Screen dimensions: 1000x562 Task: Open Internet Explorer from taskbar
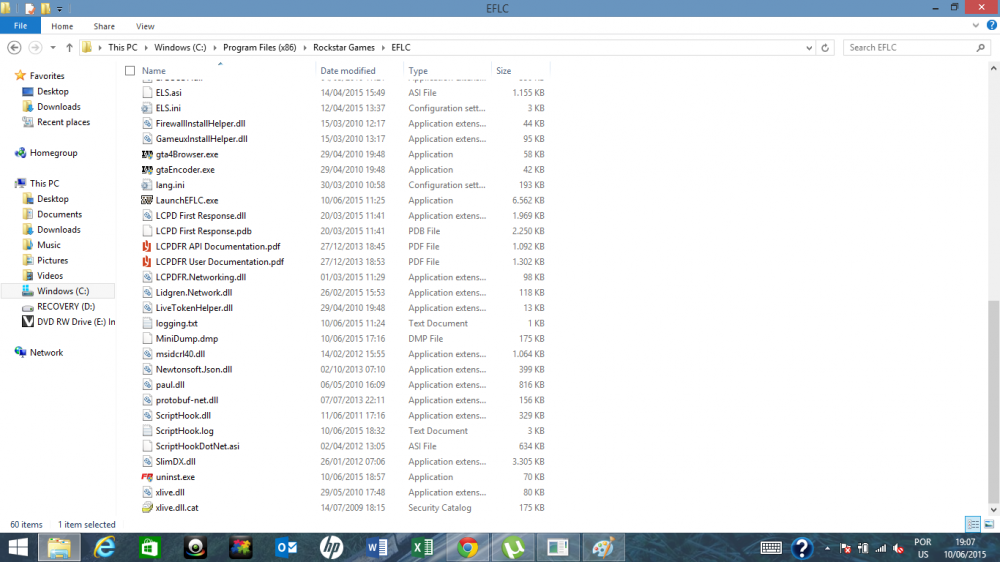pyautogui.click(x=104, y=547)
